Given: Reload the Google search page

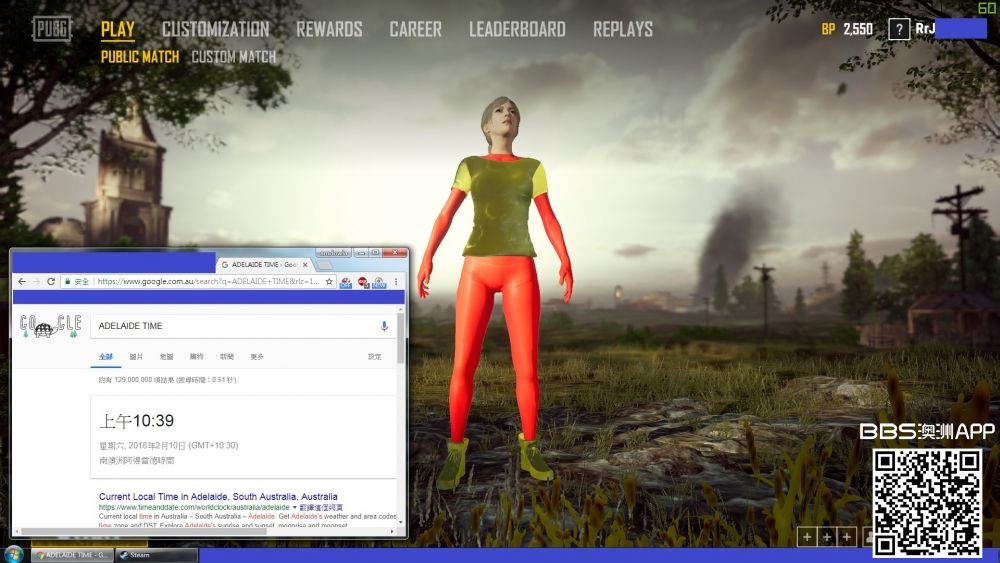Looking at the screenshot, I should (51, 281).
